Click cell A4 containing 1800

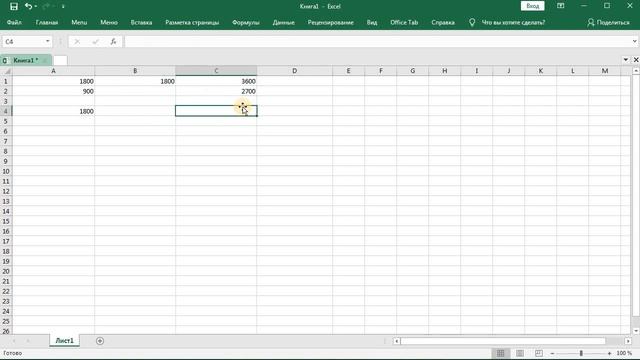[53, 111]
